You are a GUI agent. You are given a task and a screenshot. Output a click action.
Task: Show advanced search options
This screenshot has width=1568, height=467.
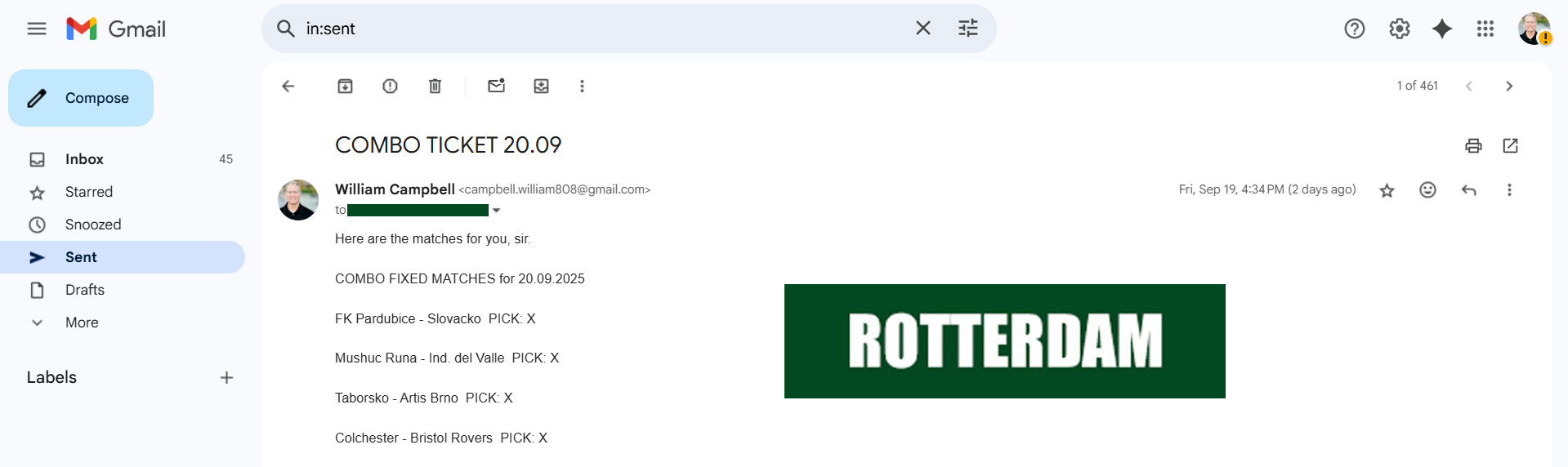point(967,29)
